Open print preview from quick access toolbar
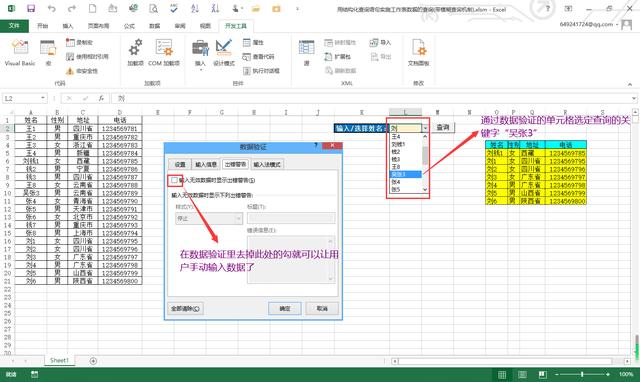The height and width of the screenshot is (382, 640). point(153,8)
